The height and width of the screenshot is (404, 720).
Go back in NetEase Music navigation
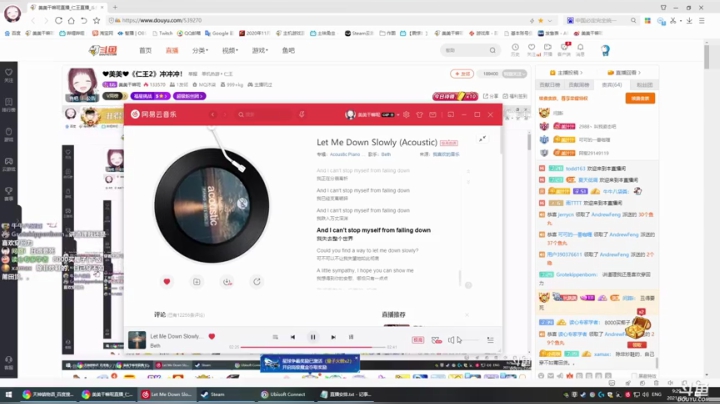[x=213, y=114]
